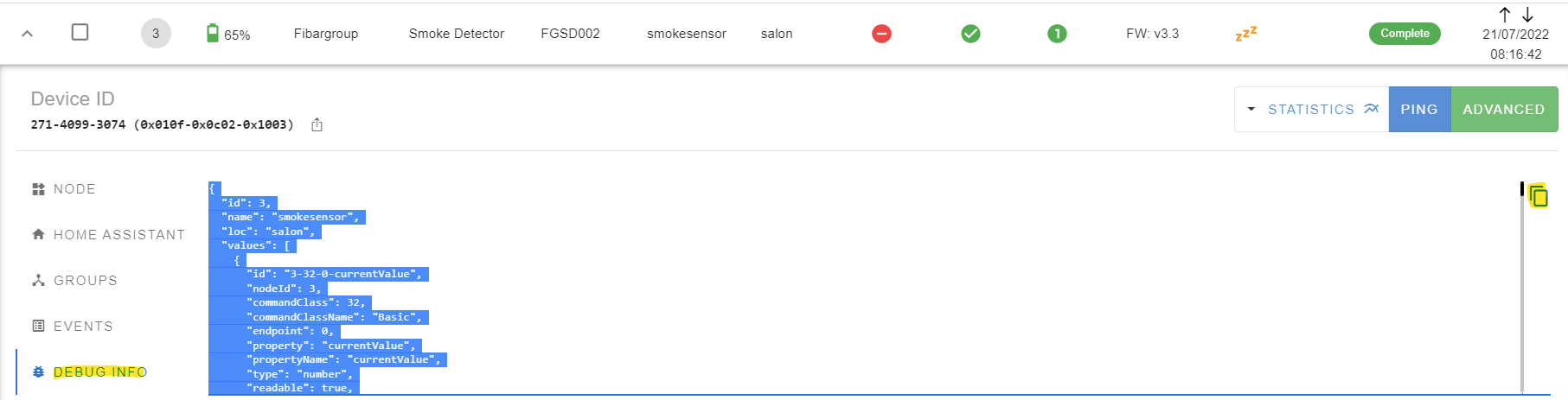Select the Groups tab
This screenshot has width=1568, height=400.
(x=74, y=281)
